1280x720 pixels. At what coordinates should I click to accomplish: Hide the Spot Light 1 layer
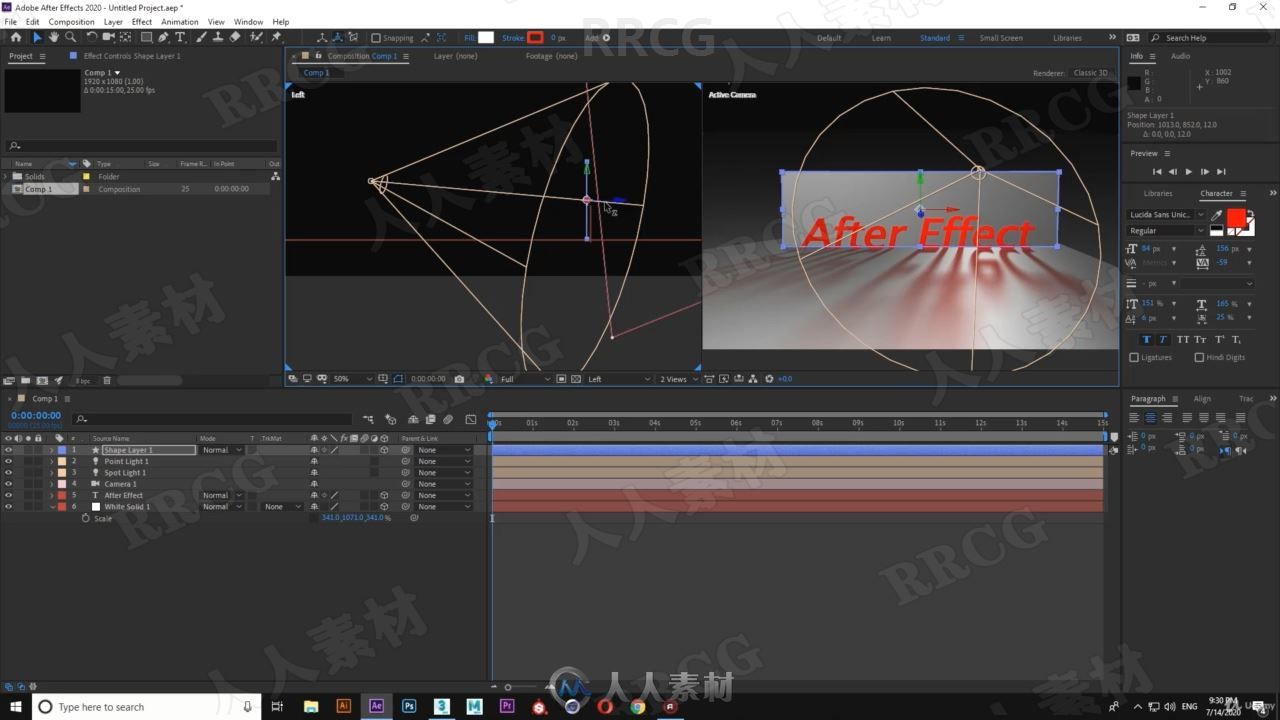(8, 472)
